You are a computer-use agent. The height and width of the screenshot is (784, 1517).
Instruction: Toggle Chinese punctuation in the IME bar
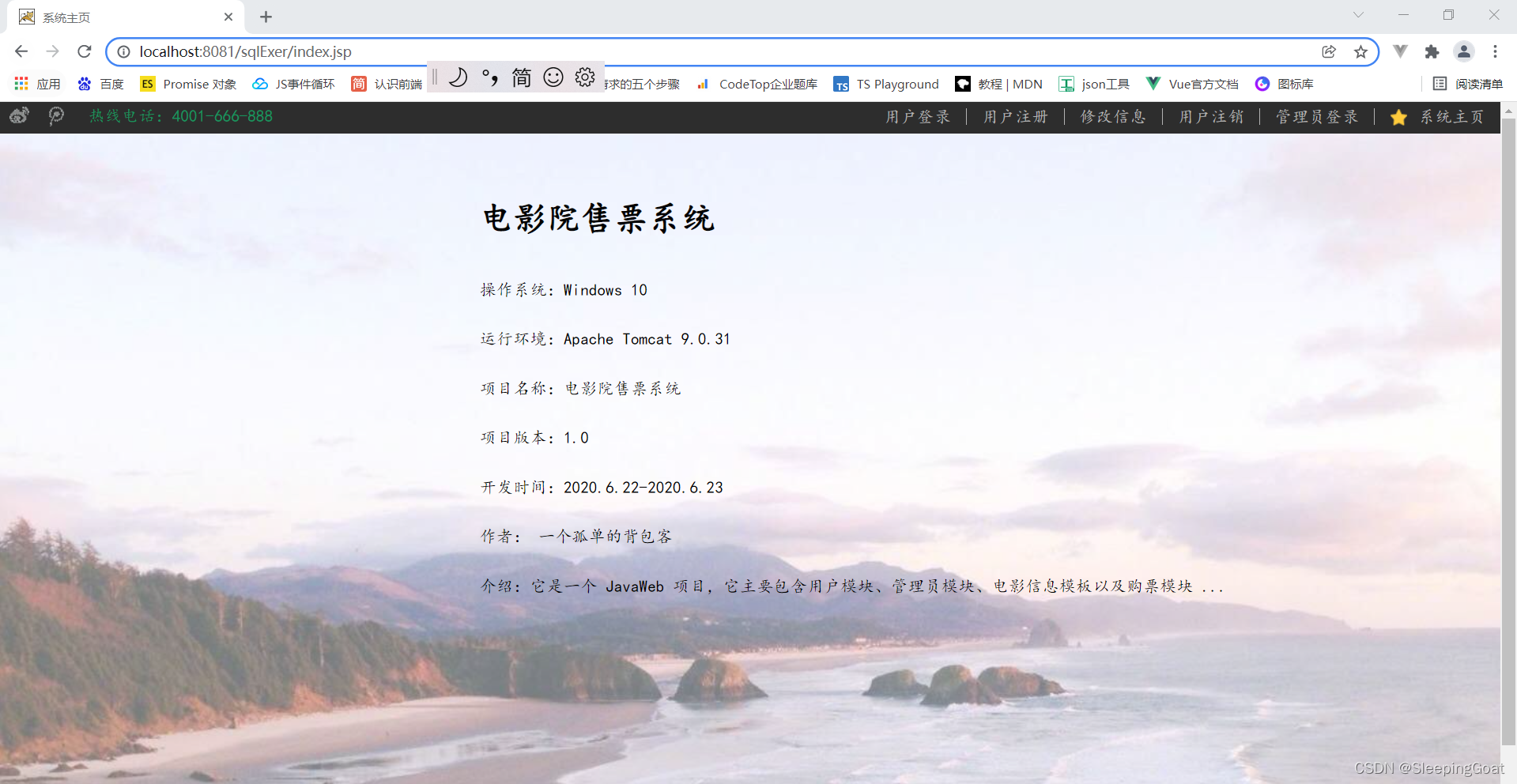click(x=489, y=77)
